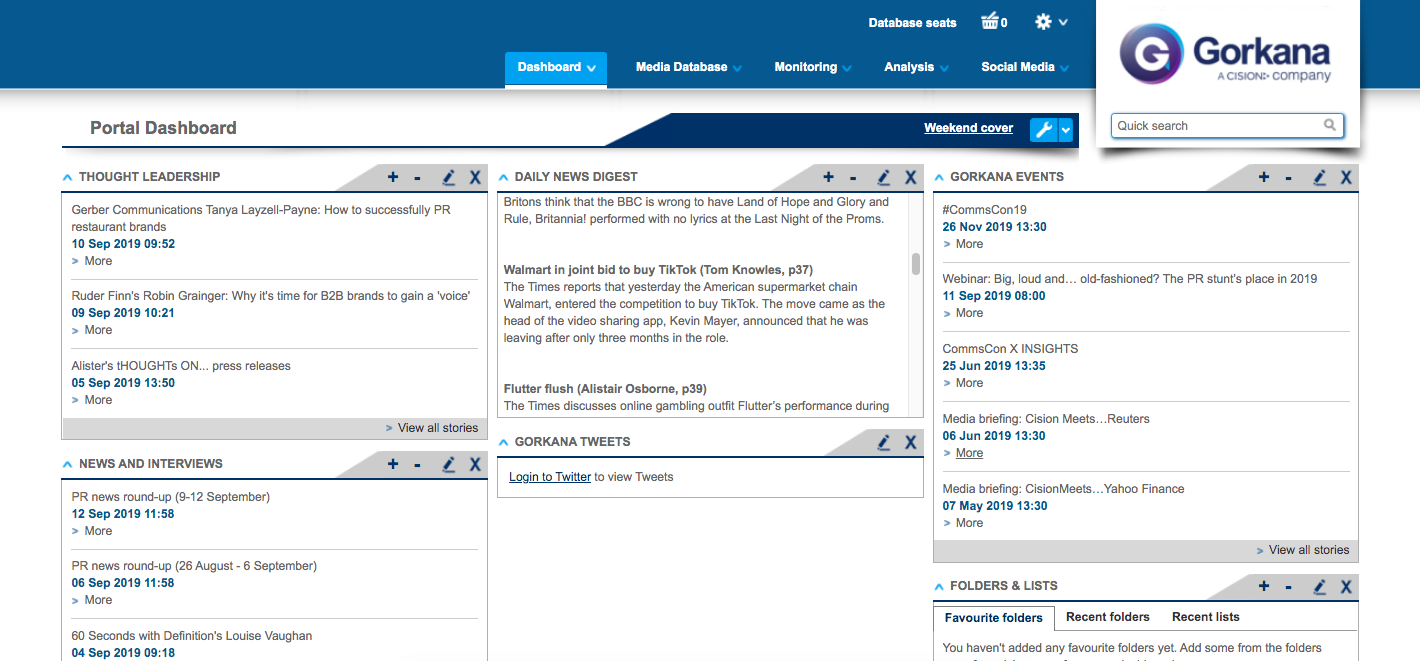Open the Analysis menu
Viewport: 1420px width, 661px height.
tap(916, 68)
